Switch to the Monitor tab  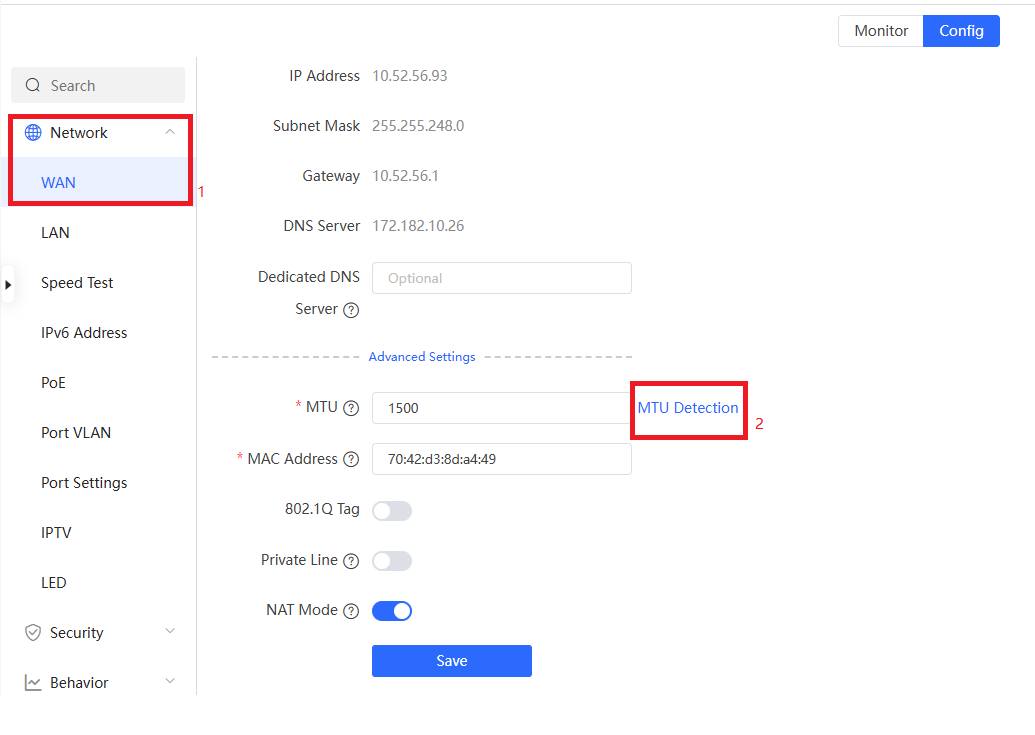pyautogui.click(x=880, y=31)
